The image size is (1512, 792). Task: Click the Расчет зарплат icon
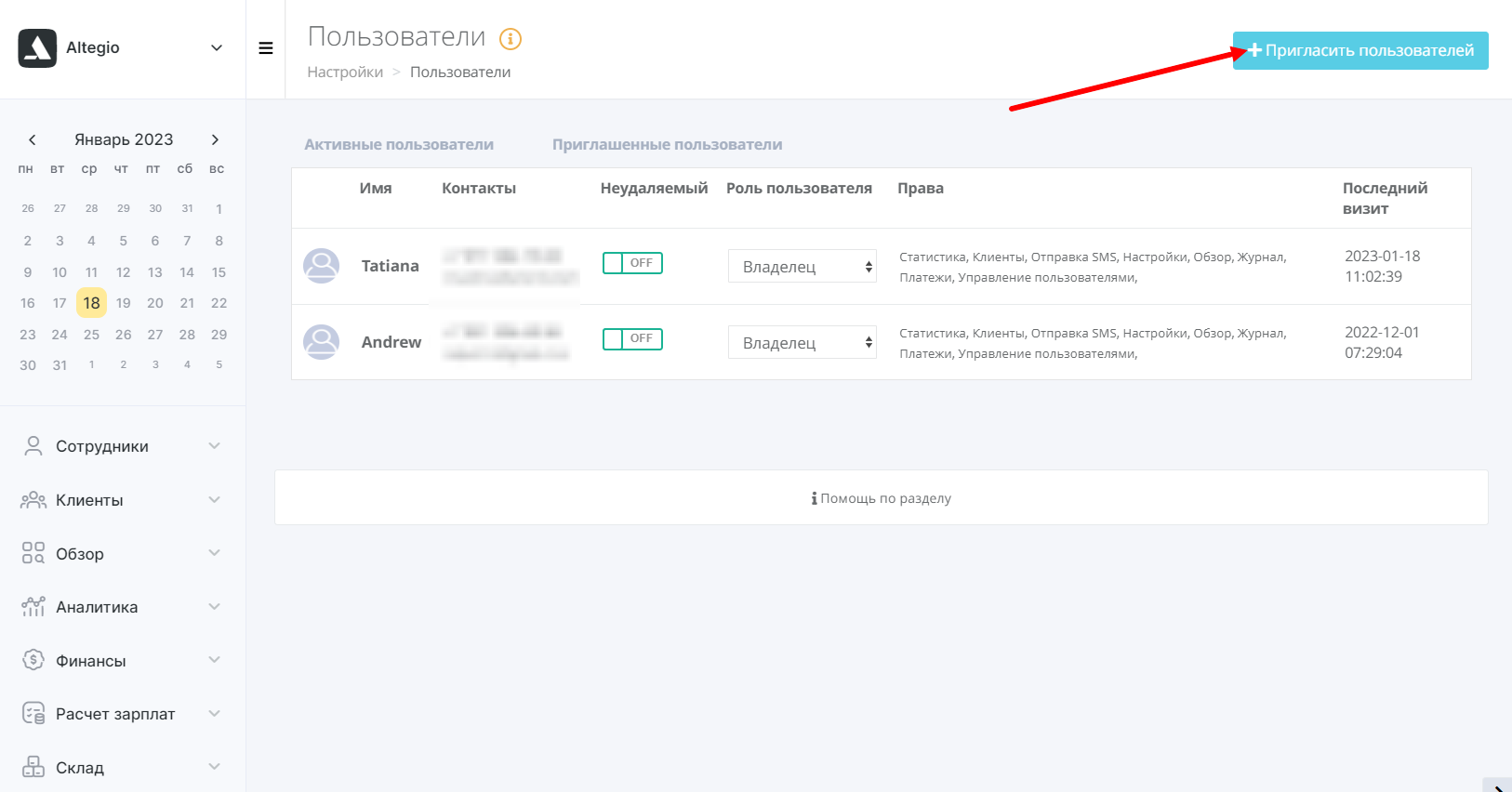click(x=33, y=714)
